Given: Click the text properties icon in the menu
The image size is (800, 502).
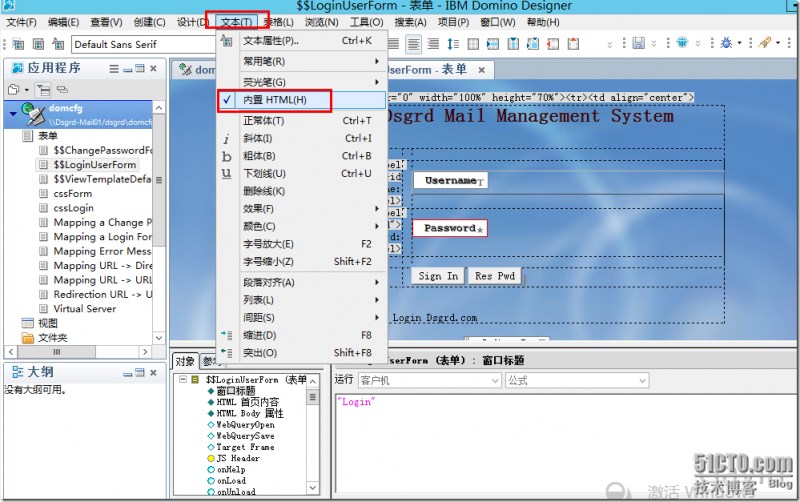Looking at the screenshot, I should point(227,41).
